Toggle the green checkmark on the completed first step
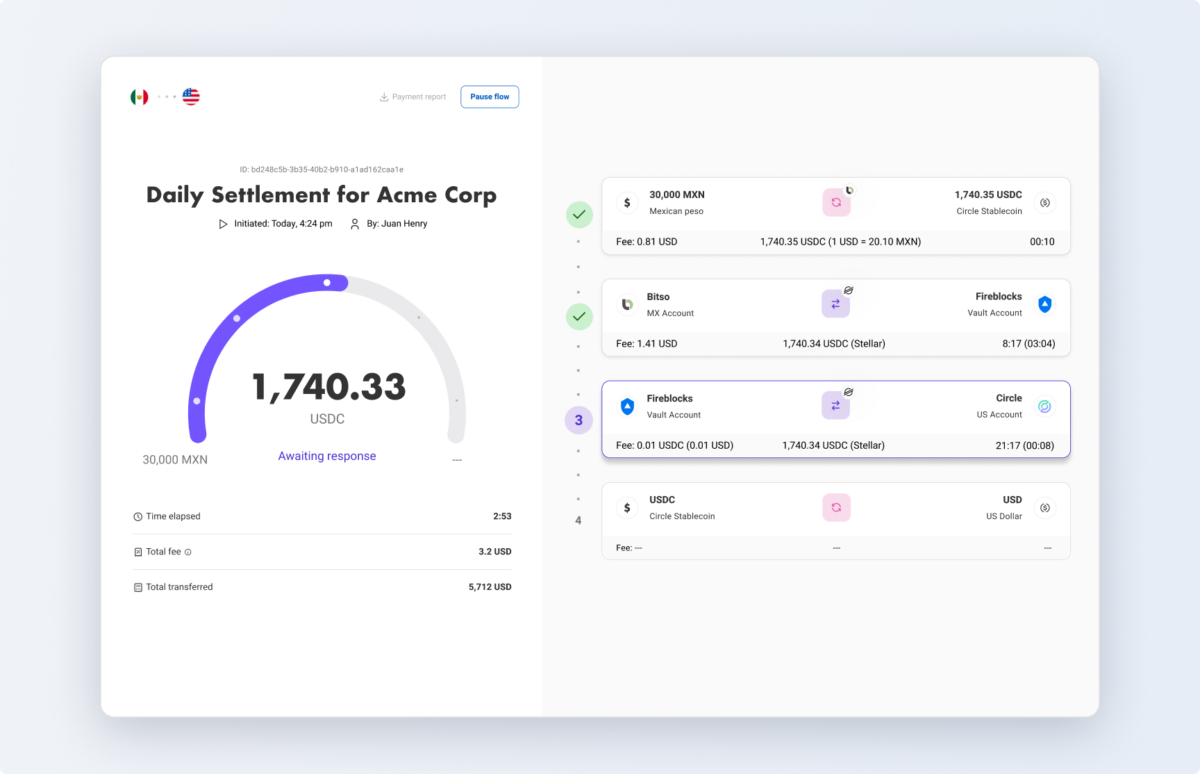The width and height of the screenshot is (1200, 774). click(579, 214)
